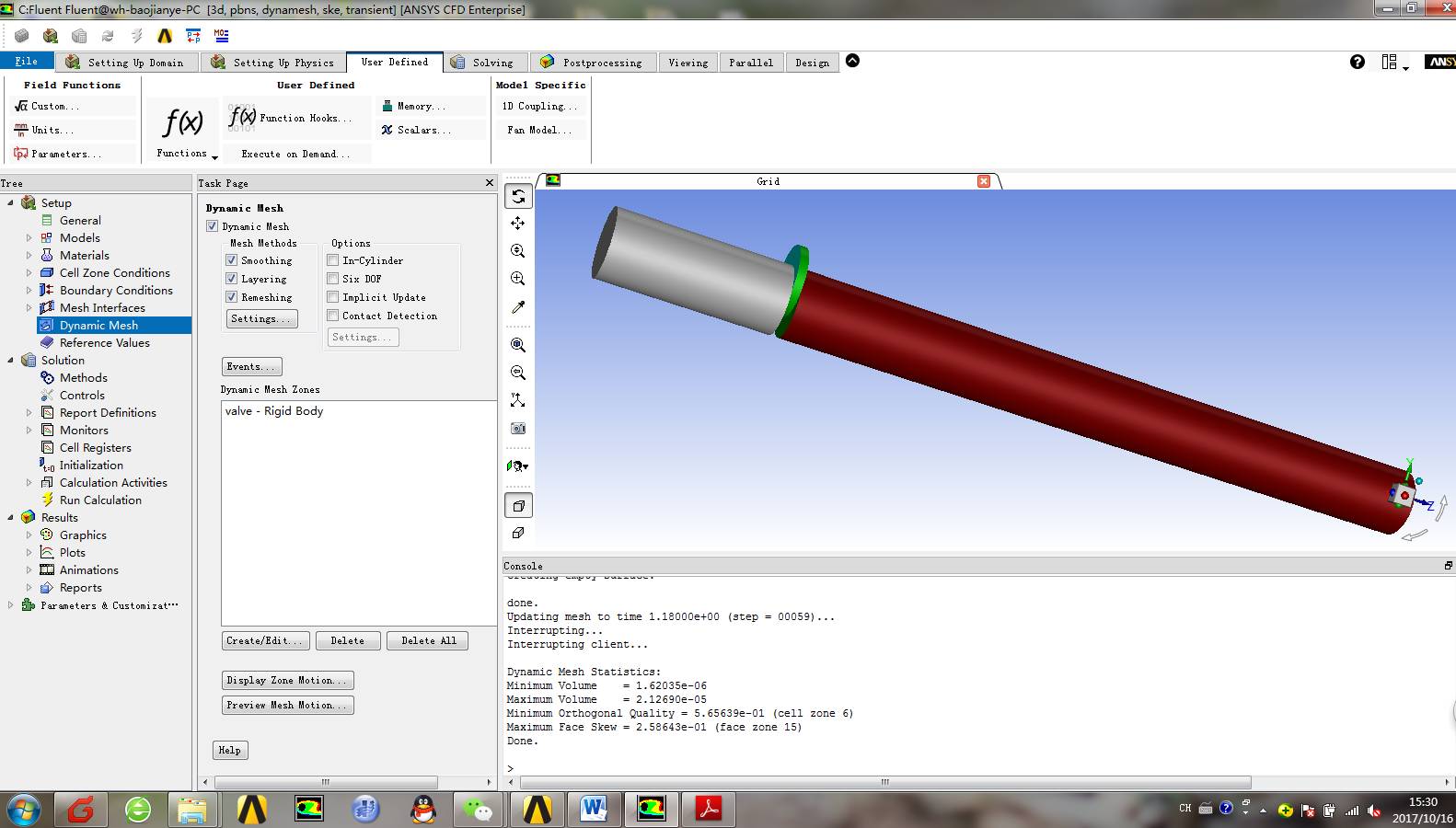Image resolution: width=1456 pixels, height=828 pixels.
Task: Open the display options dropdown in graphics toolbar
Action: point(518,466)
